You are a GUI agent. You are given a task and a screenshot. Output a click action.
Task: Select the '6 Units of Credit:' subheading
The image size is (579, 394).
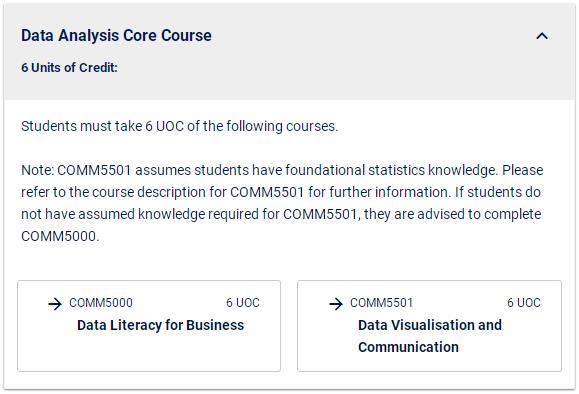69,68
